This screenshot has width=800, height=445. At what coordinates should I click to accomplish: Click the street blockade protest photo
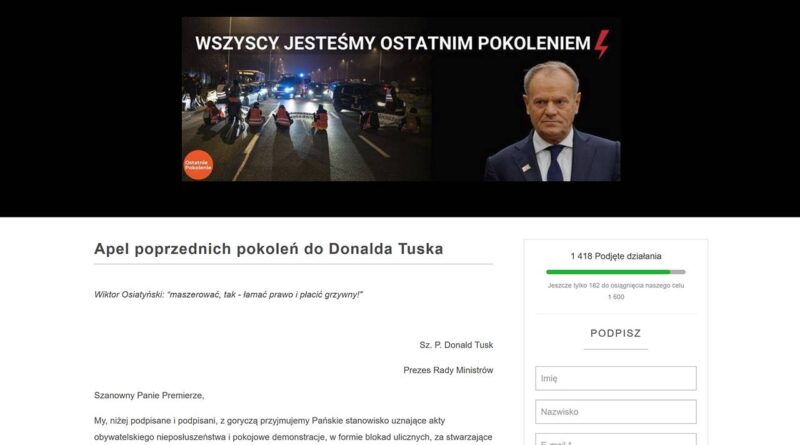(306, 117)
